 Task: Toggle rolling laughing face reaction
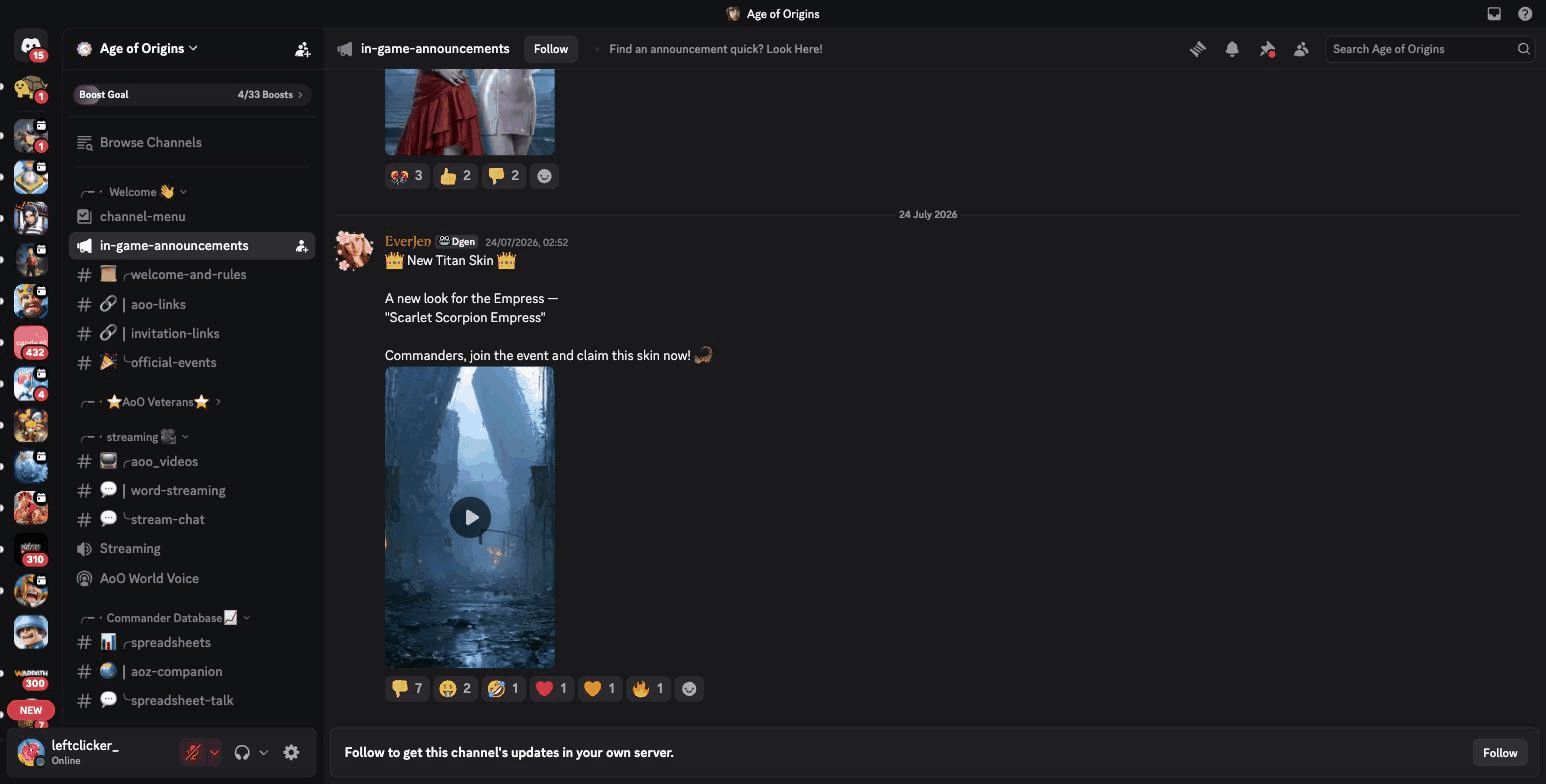pos(503,689)
